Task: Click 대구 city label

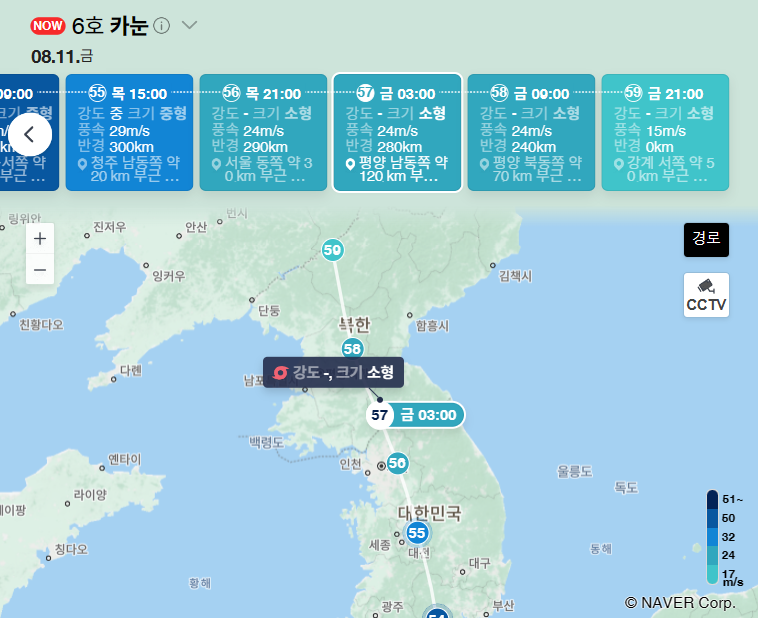Action: pyautogui.click(x=480, y=563)
